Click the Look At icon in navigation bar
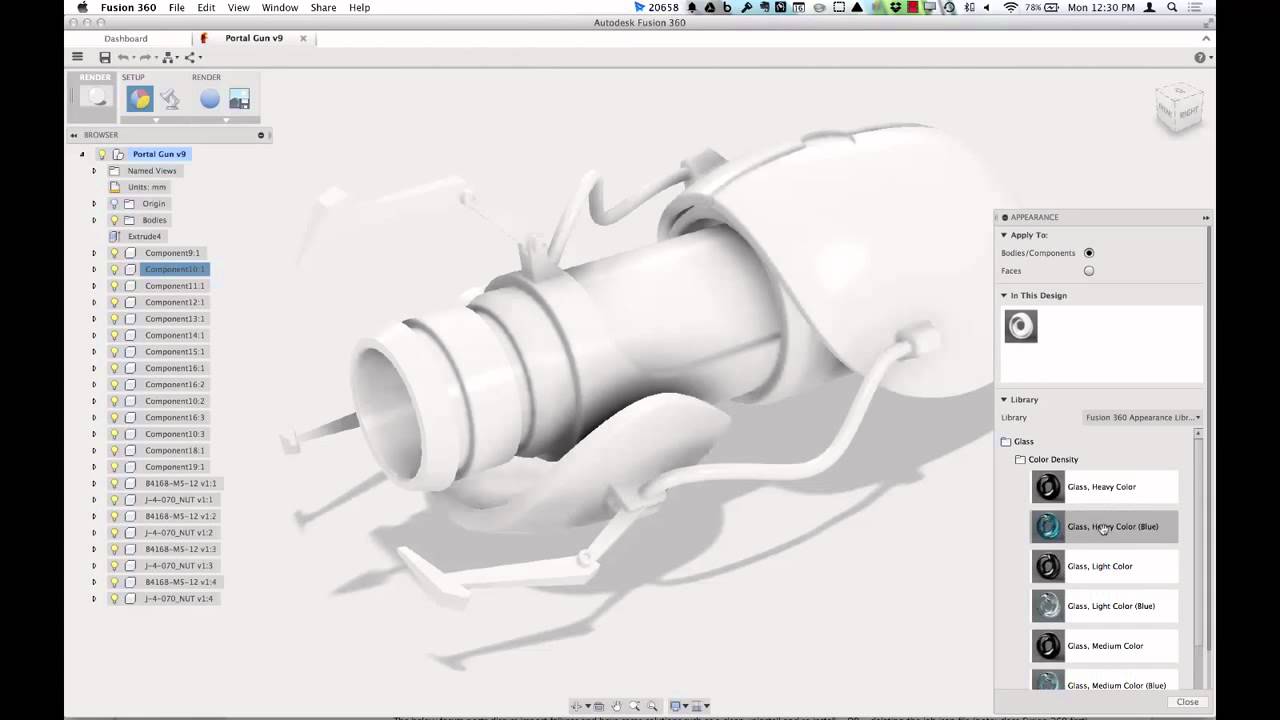Image resolution: width=1280 pixels, height=720 pixels. coord(598,706)
